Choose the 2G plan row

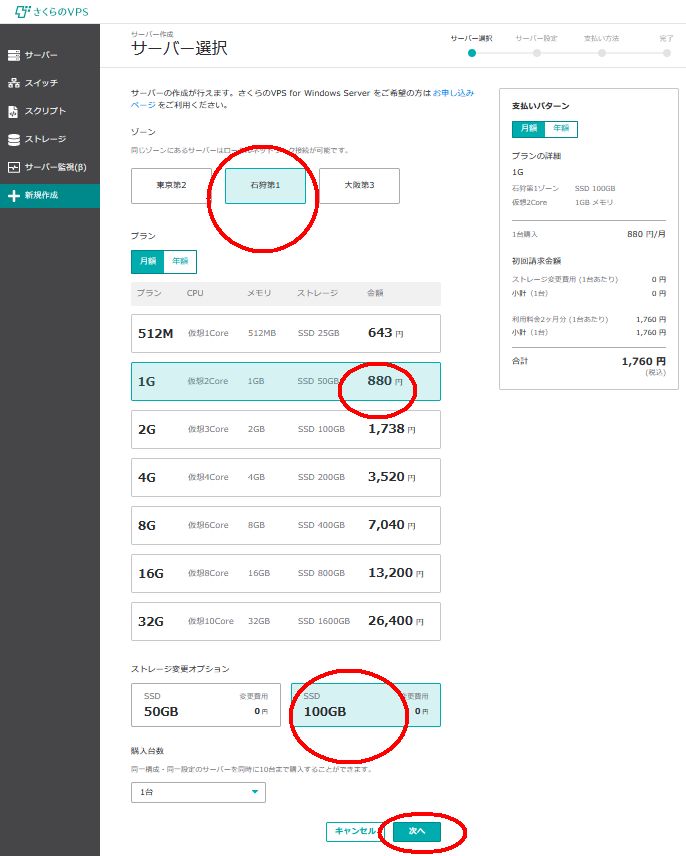285,428
